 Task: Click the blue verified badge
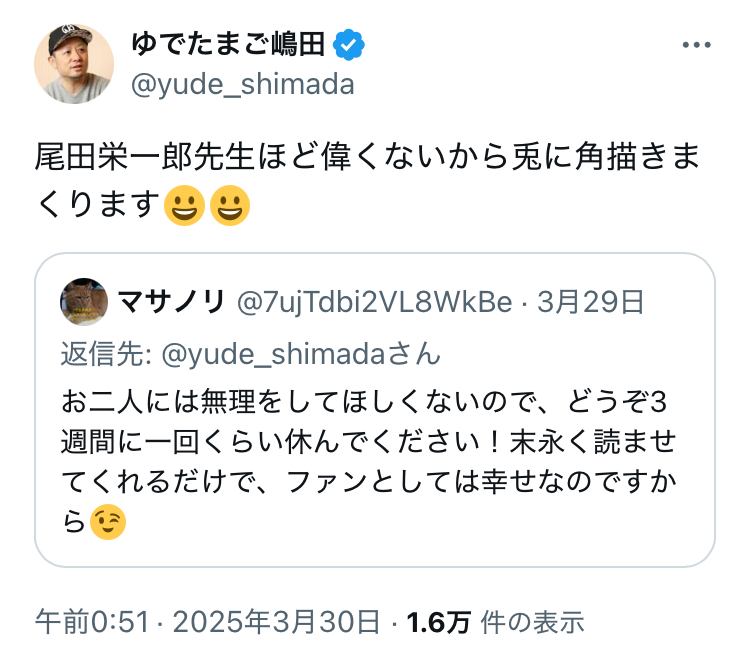click(348, 44)
